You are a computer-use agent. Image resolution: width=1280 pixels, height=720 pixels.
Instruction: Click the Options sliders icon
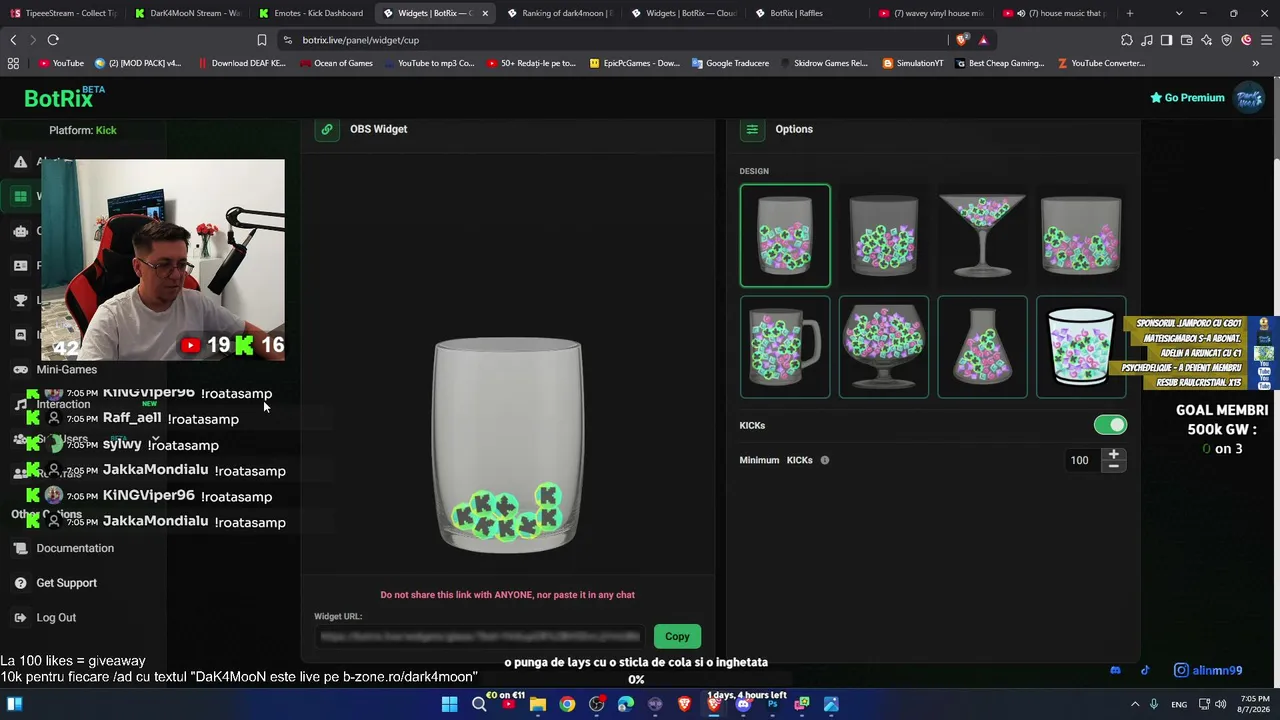[752, 129]
